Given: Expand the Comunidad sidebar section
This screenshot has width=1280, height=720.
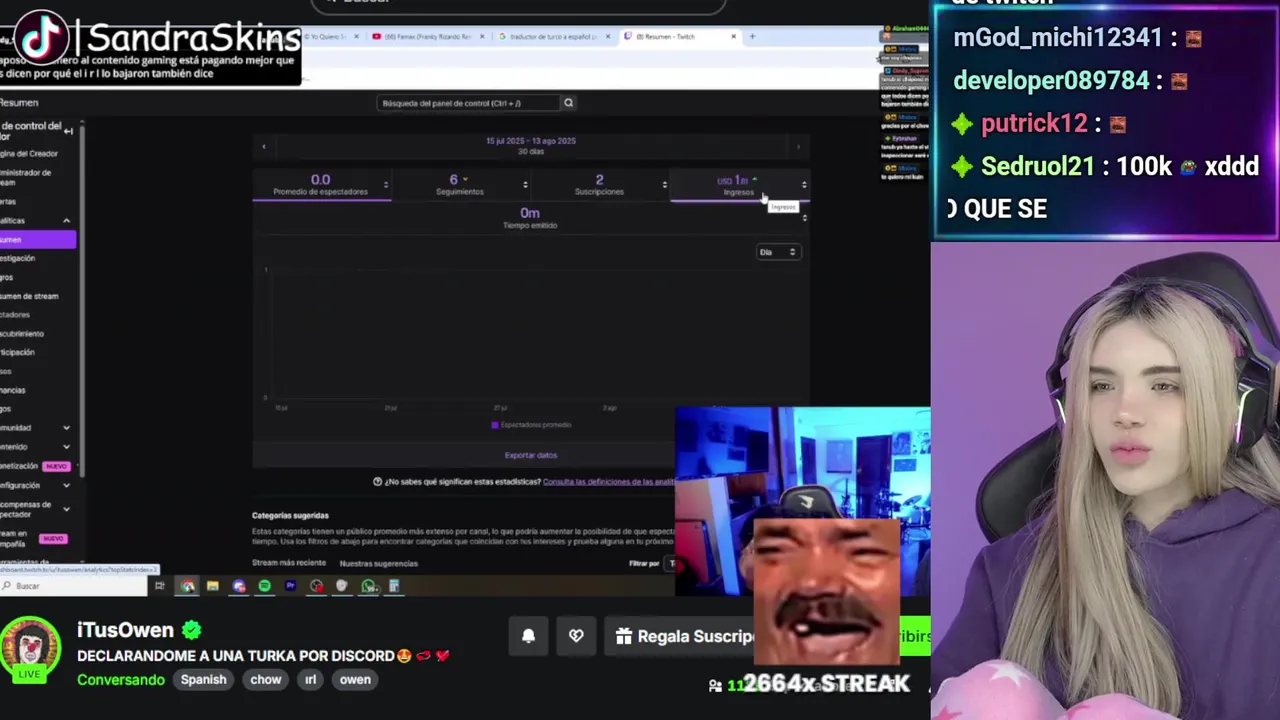Looking at the screenshot, I should tap(66, 428).
